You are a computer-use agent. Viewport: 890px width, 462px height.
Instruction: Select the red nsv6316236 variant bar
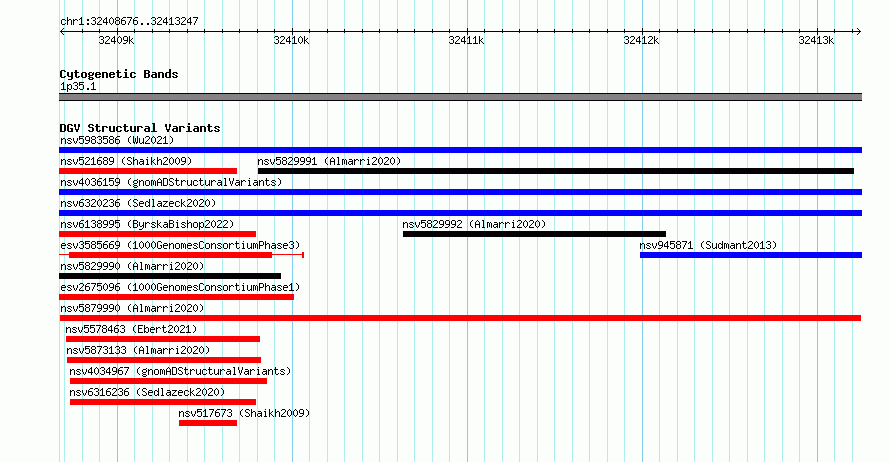pyautogui.click(x=163, y=402)
